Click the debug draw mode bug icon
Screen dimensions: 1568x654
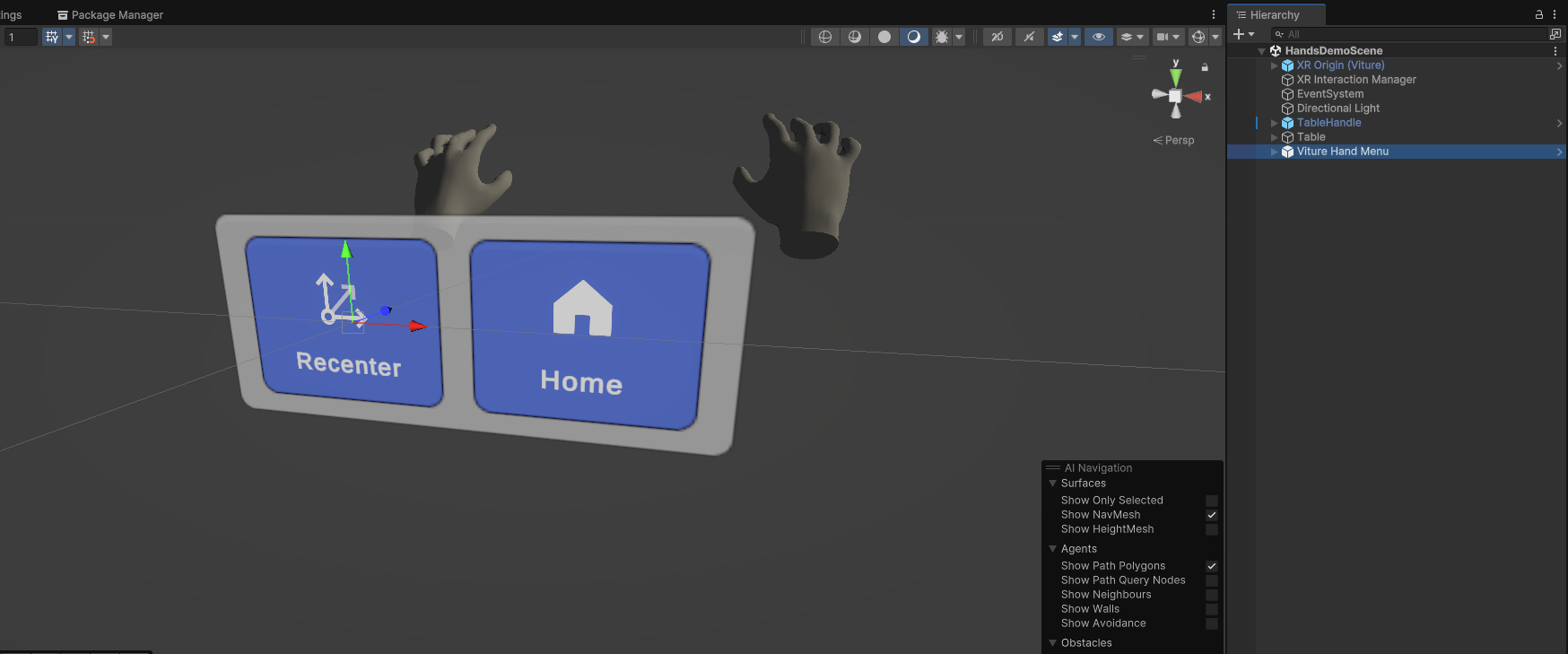942,37
